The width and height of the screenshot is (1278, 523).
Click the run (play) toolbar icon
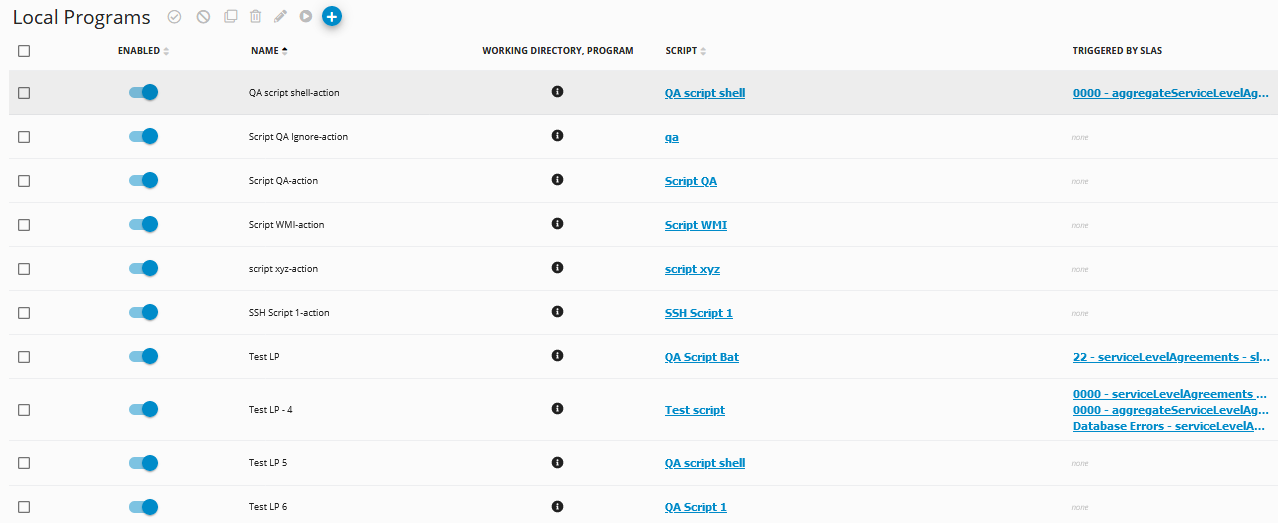tap(306, 17)
